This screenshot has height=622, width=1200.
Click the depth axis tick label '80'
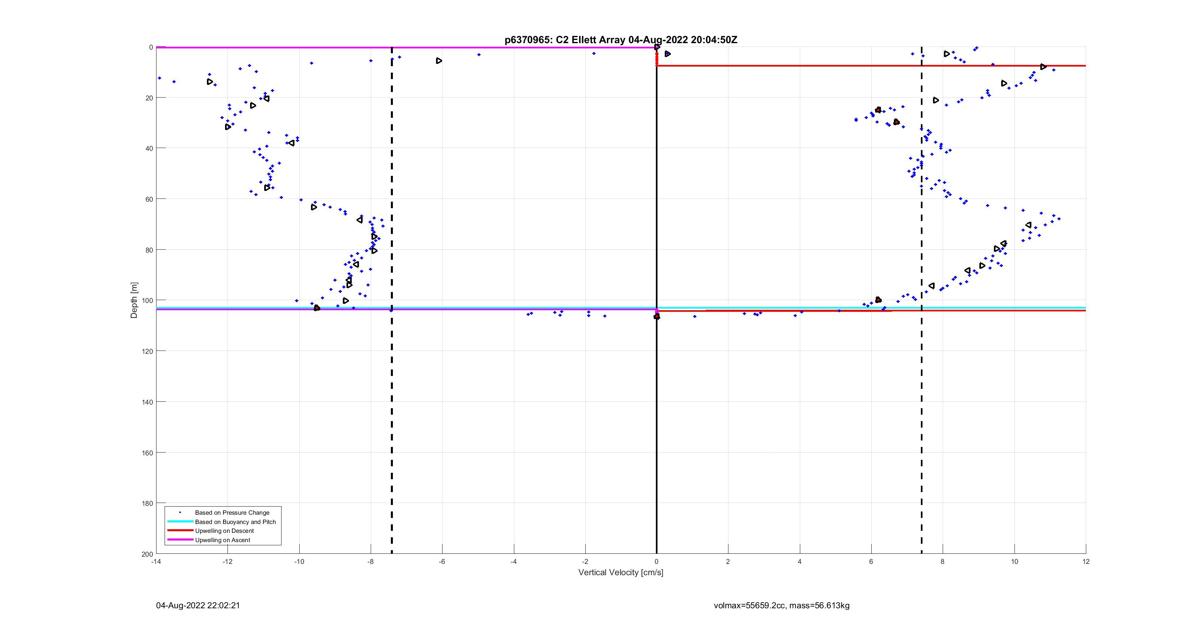tap(148, 250)
